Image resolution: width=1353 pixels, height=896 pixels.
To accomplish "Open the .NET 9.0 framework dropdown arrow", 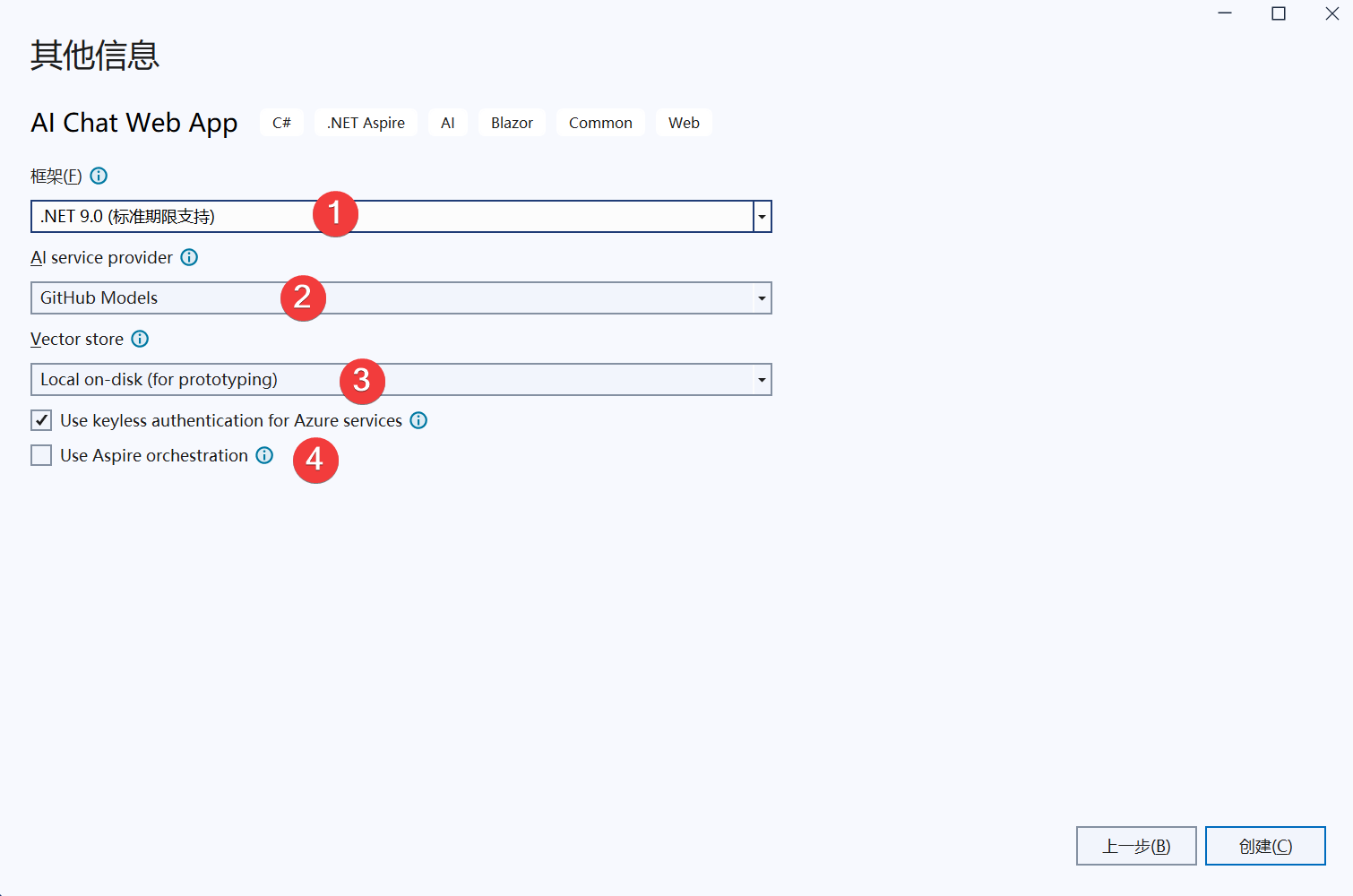I will point(762,217).
